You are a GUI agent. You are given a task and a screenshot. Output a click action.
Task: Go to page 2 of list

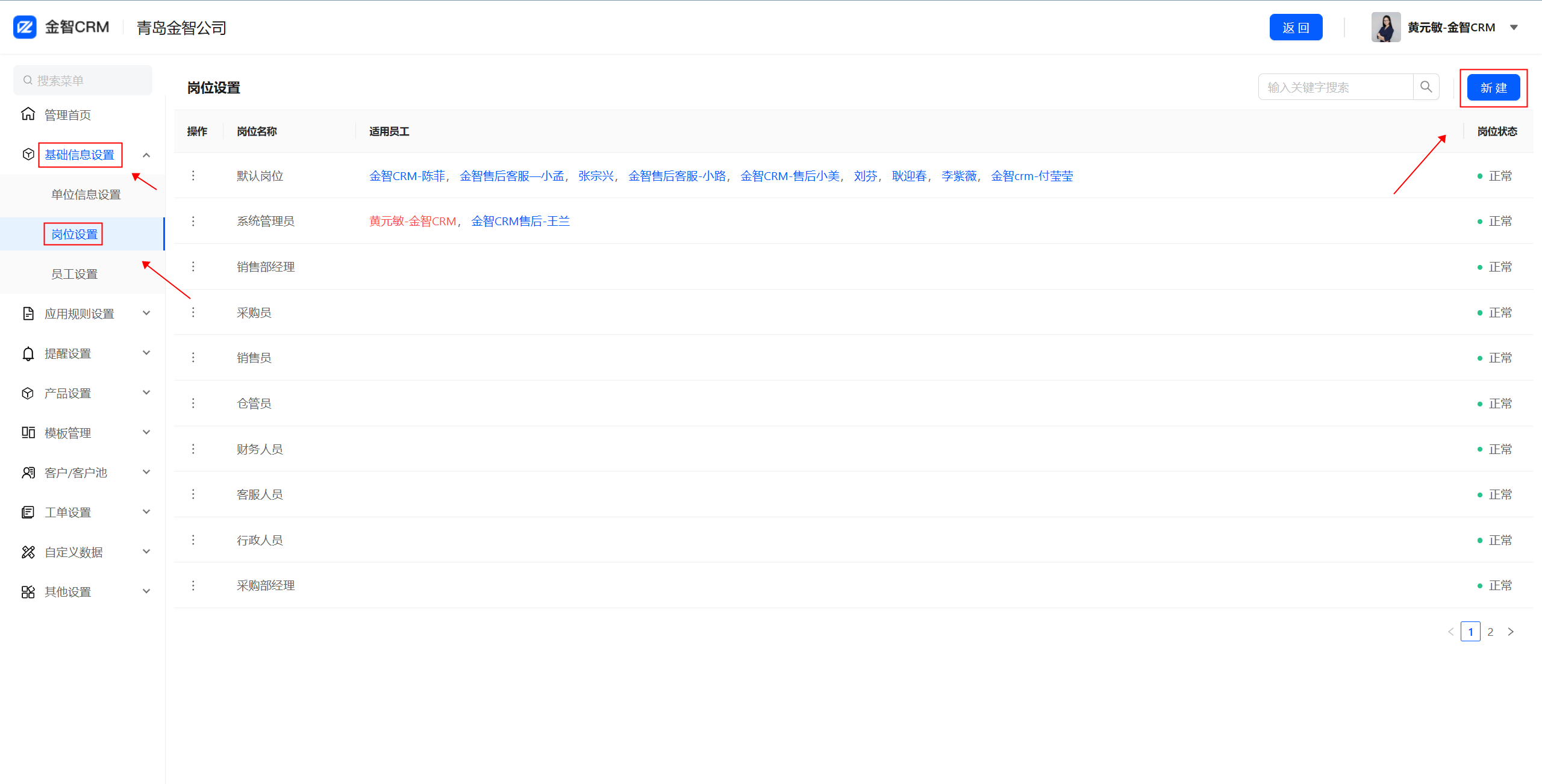pos(1490,632)
